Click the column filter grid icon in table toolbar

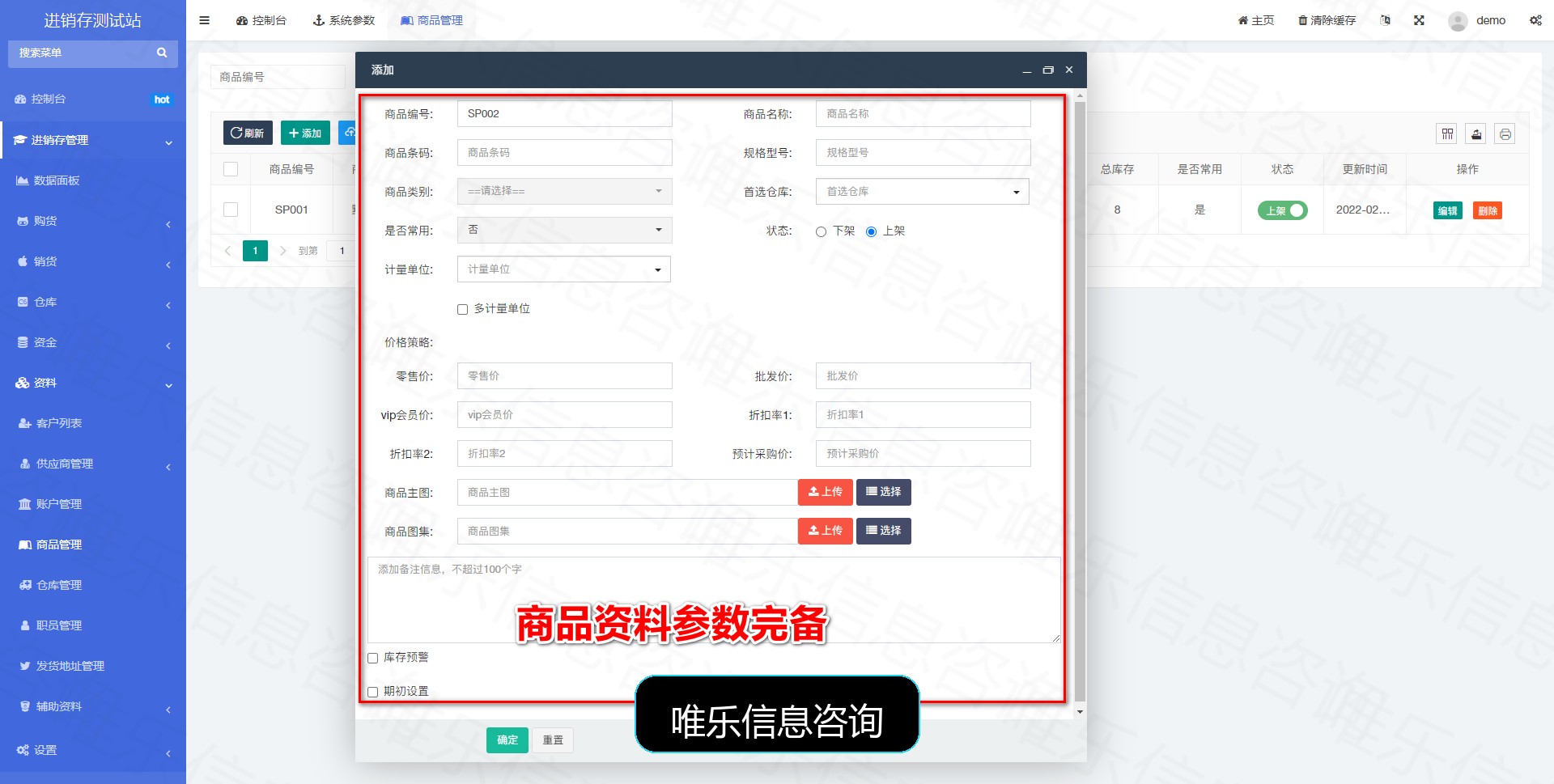[1447, 134]
